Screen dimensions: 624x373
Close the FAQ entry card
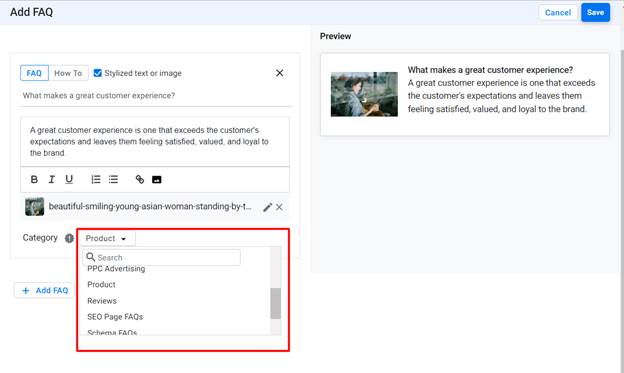[x=280, y=73]
